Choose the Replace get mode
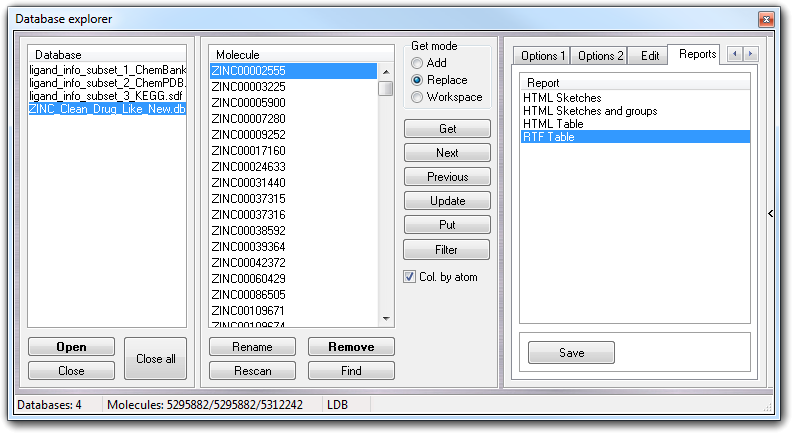Screen dimensions: 792x433 (417, 80)
